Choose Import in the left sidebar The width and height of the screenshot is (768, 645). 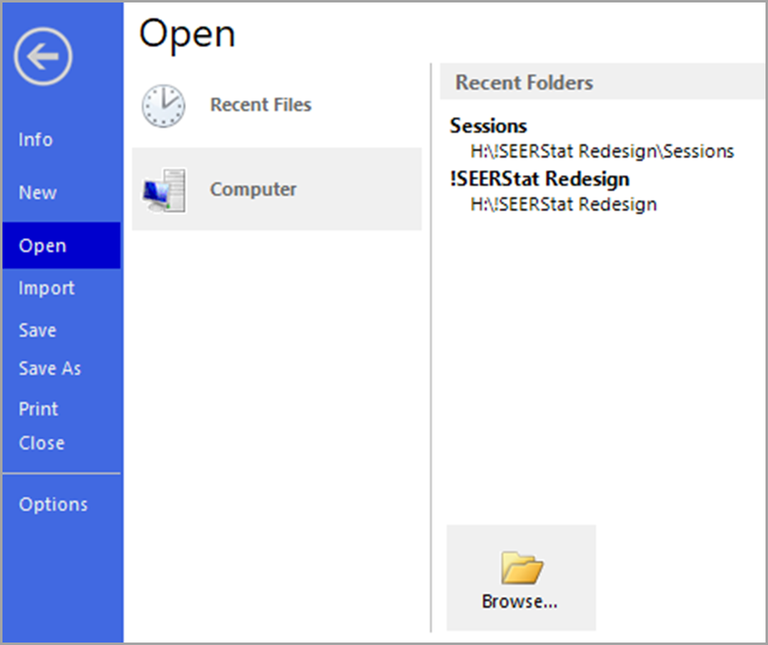(46, 288)
